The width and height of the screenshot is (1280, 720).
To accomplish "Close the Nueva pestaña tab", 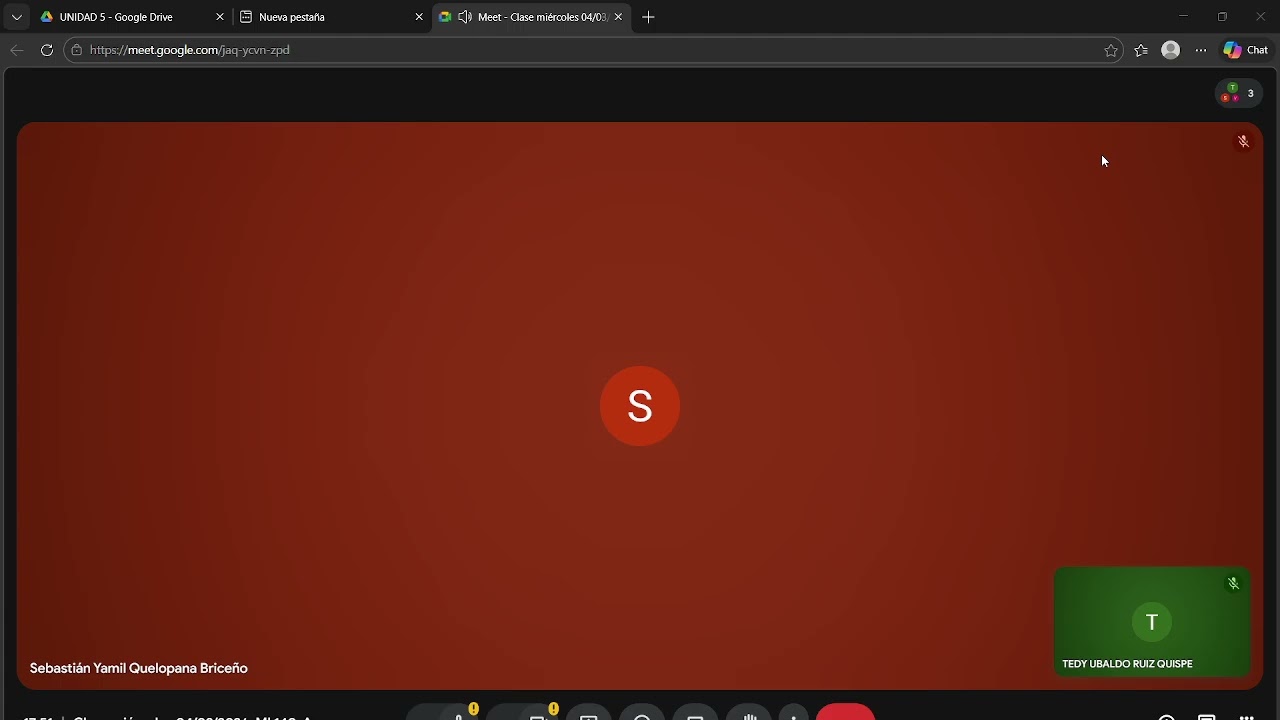I will tap(419, 17).
